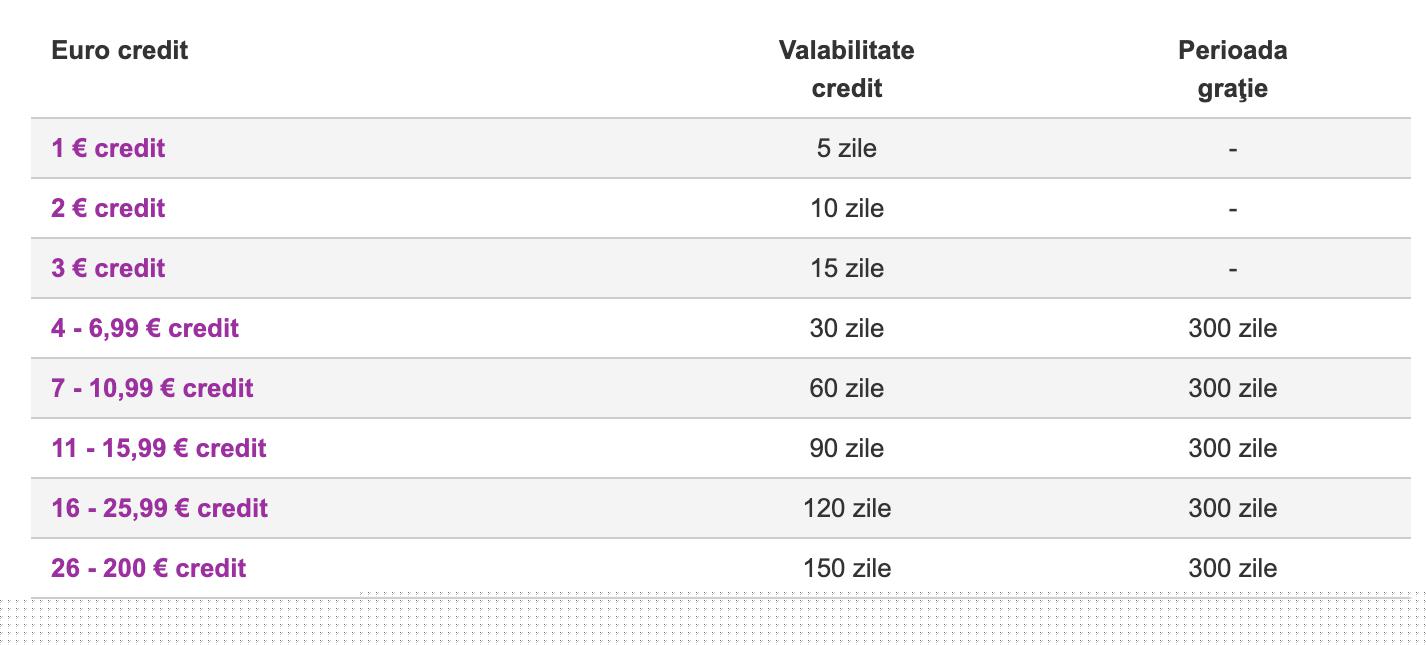Click the "Euro credit" column header
This screenshot has height=645, width=1426.
(120, 50)
